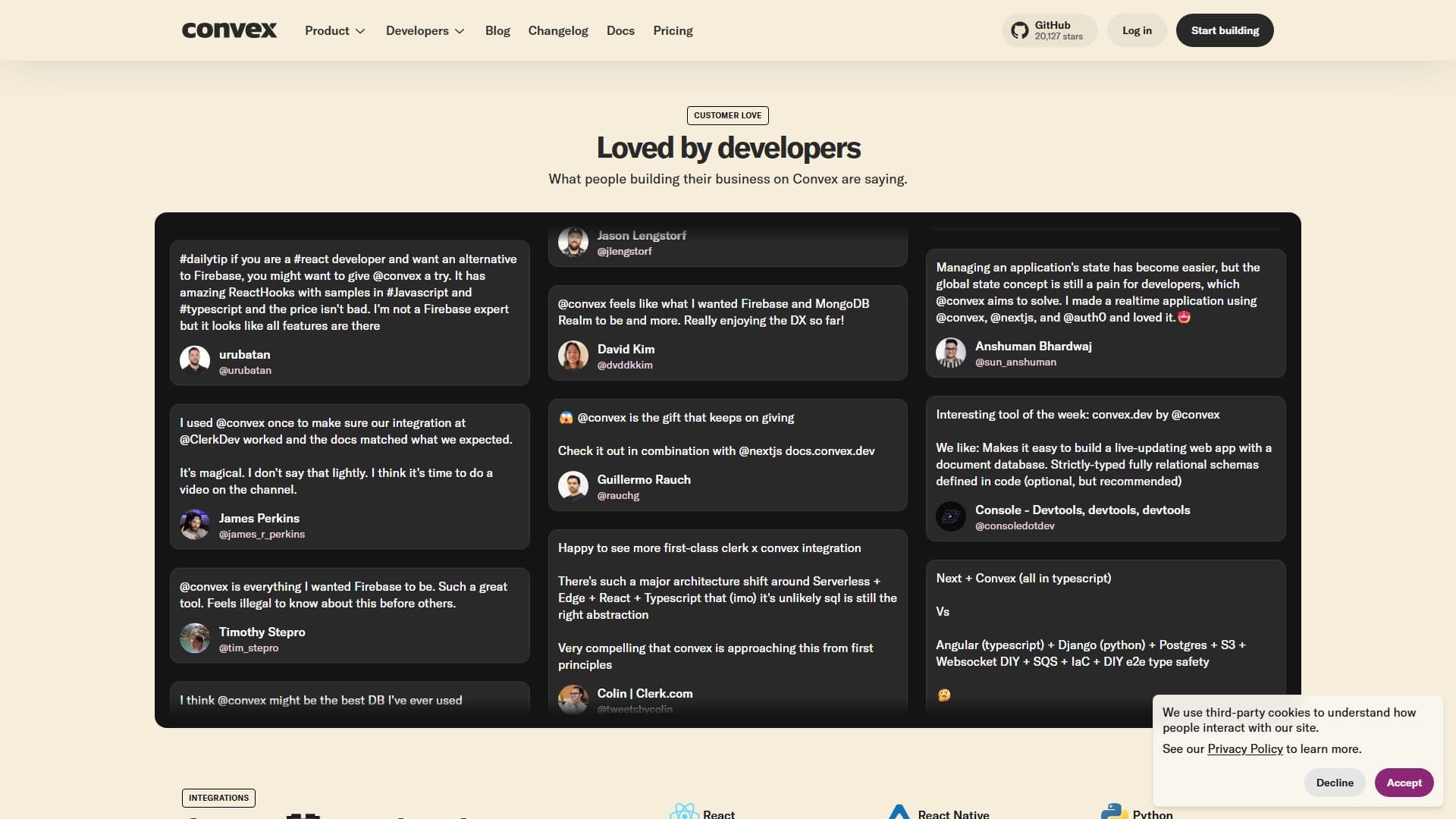Viewport: 1456px width, 819px height.
Task: Expand the Developers dropdown menu
Action: click(x=425, y=30)
